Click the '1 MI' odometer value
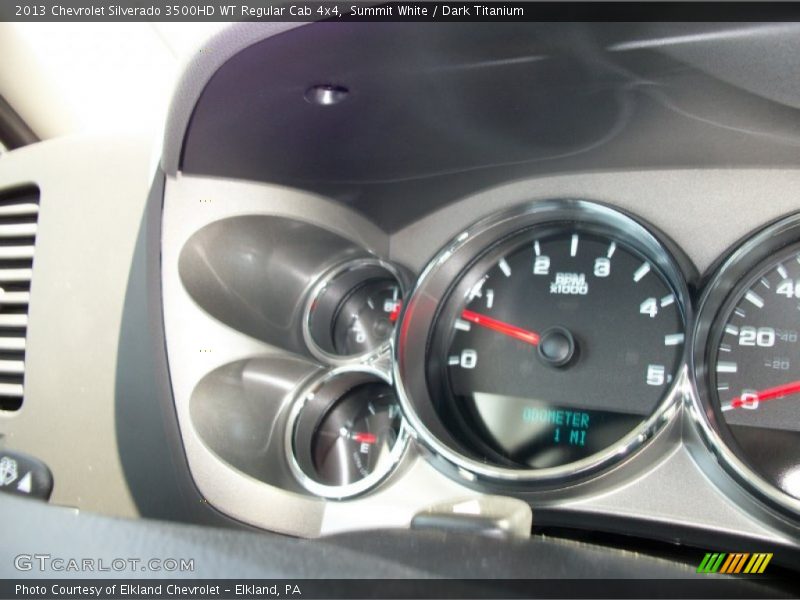Screen dimensions: 800x600 [570, 437]
